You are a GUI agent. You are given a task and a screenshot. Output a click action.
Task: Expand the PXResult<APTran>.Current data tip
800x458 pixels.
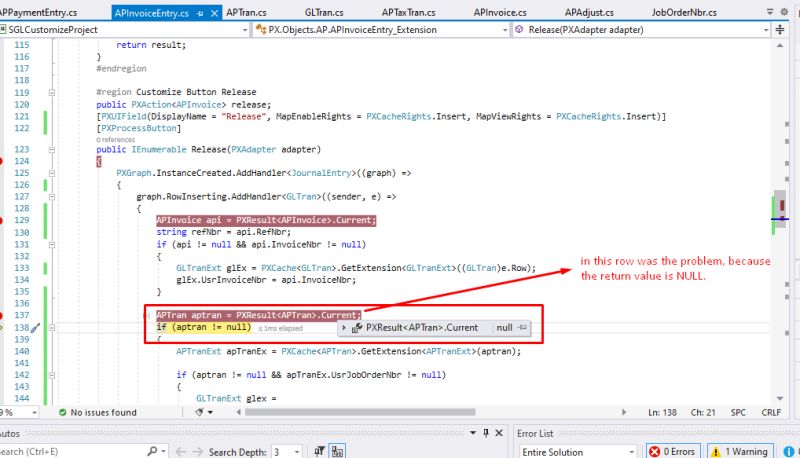343,328
